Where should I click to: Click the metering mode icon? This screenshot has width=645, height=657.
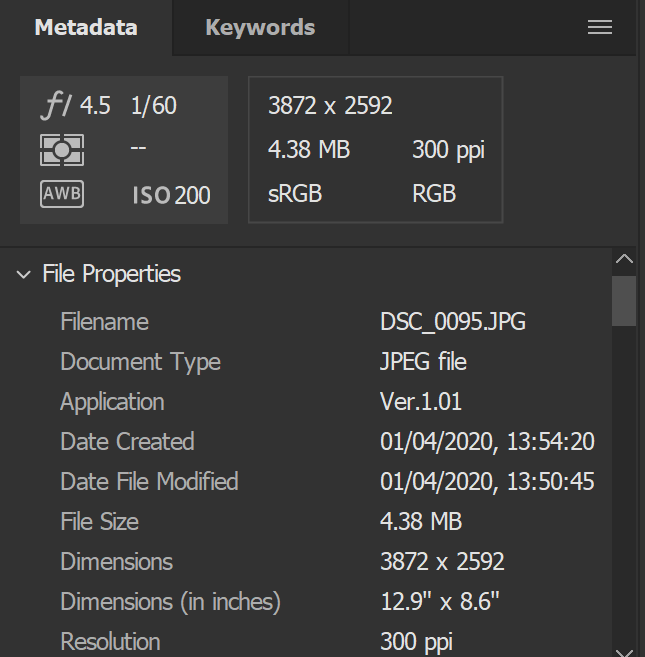click(x=61, y=150)
